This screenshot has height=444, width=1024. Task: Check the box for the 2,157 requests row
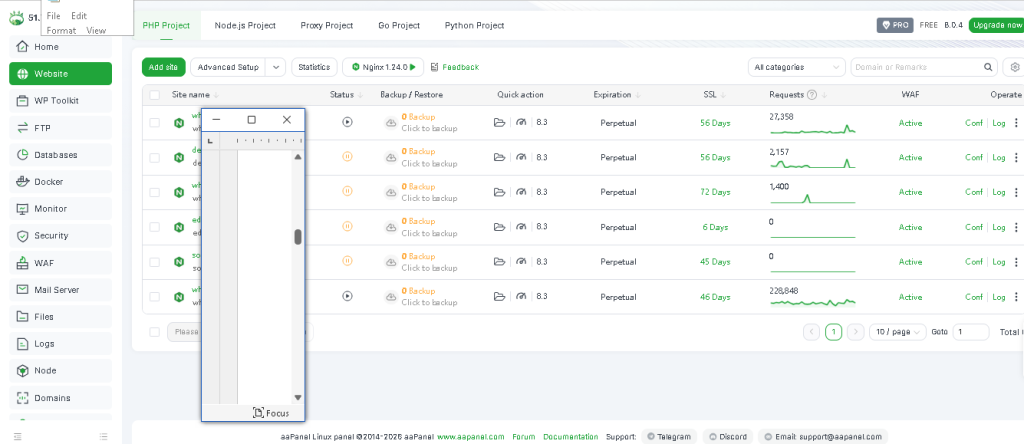(x=154, y=157)
